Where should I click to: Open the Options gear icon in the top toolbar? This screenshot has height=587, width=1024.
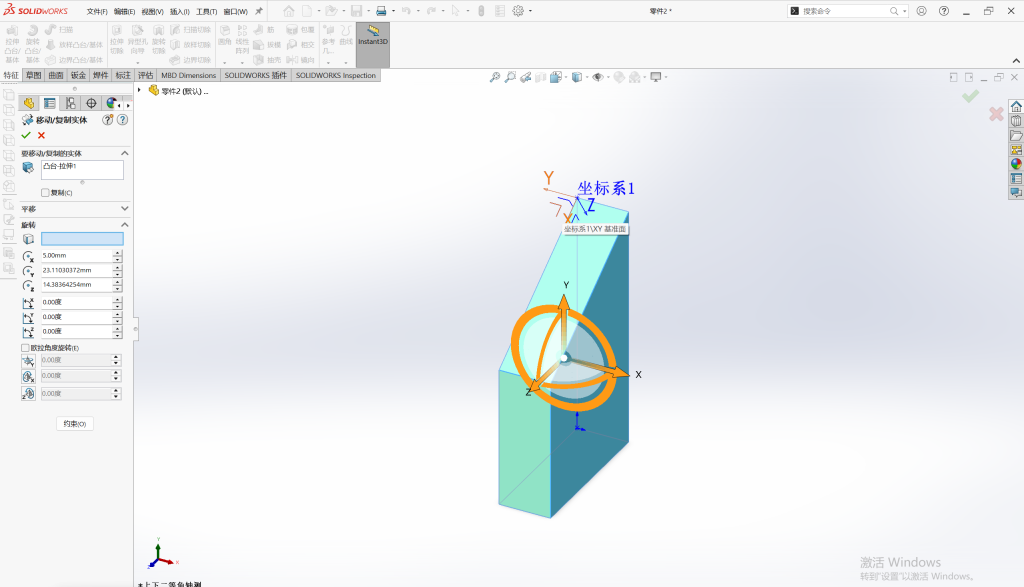pyautogui.click(x=518, y=11)
